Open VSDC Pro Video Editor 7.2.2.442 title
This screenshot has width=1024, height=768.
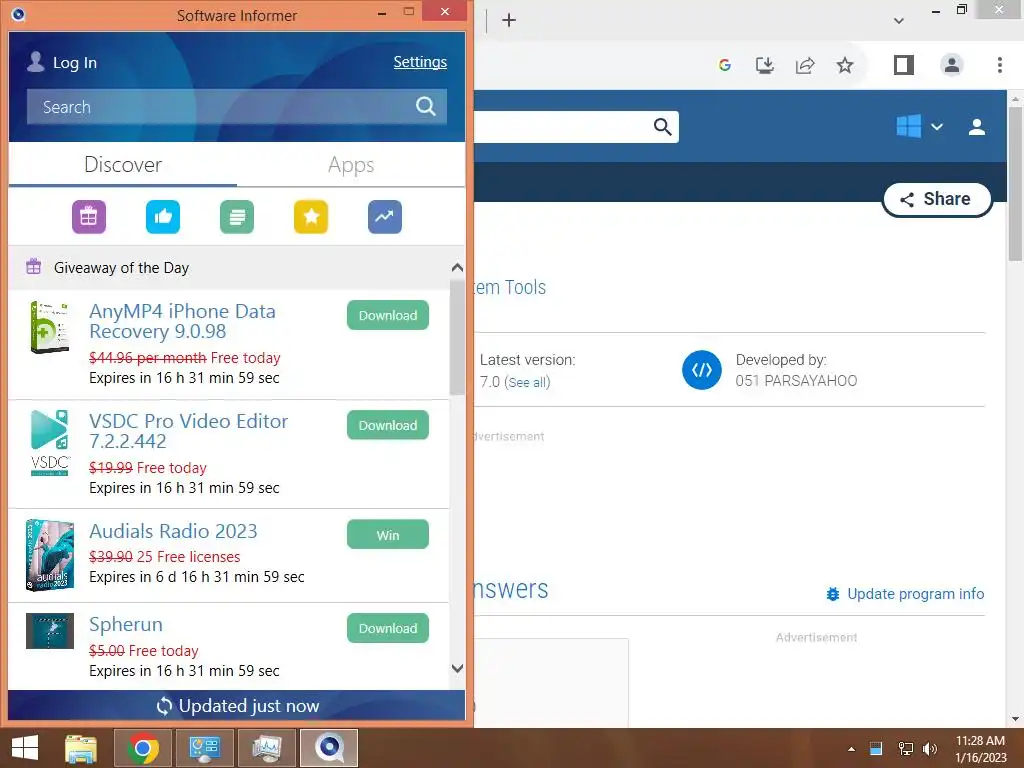coord(188,431)
